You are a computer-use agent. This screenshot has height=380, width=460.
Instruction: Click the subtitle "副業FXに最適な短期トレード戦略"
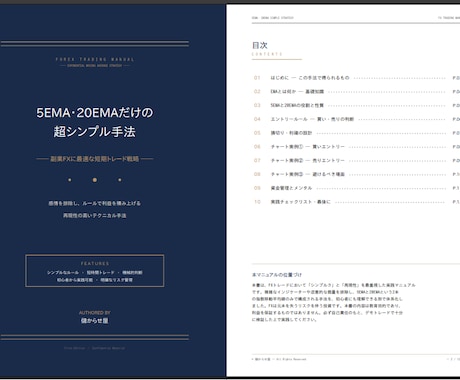95,159
